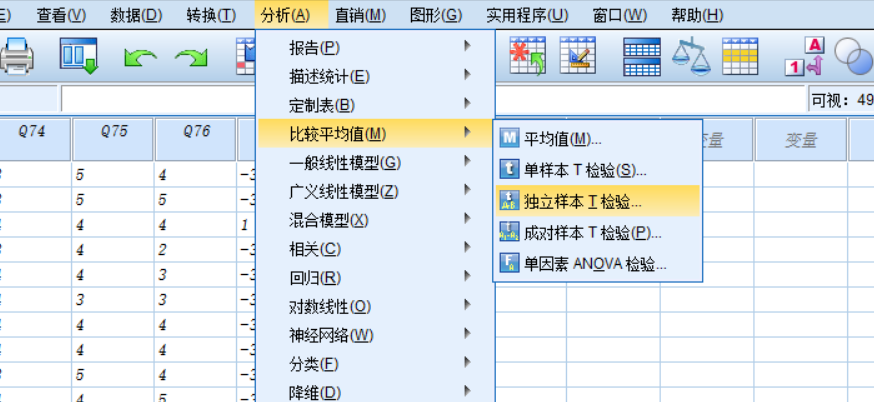874x402 pixels.
Task: Expand the 广义线性模型(Z) submenu arrow
Action: click(x=468, y=190)
